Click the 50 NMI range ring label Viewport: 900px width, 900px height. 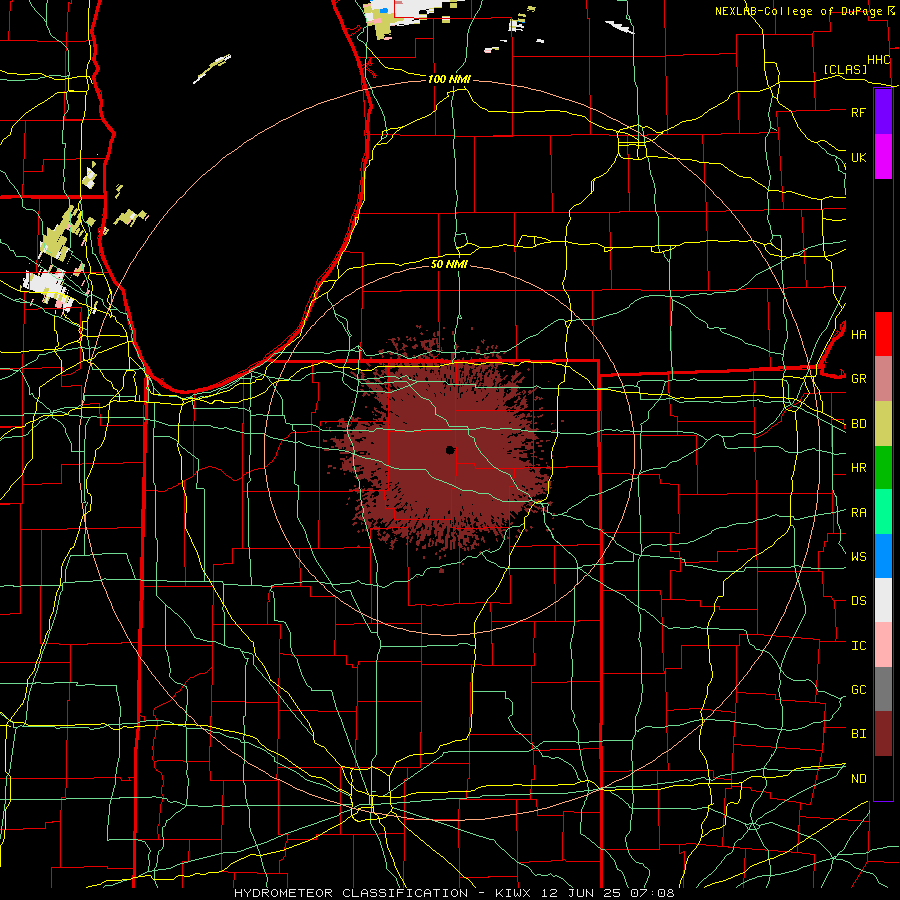tap(449, 264)
